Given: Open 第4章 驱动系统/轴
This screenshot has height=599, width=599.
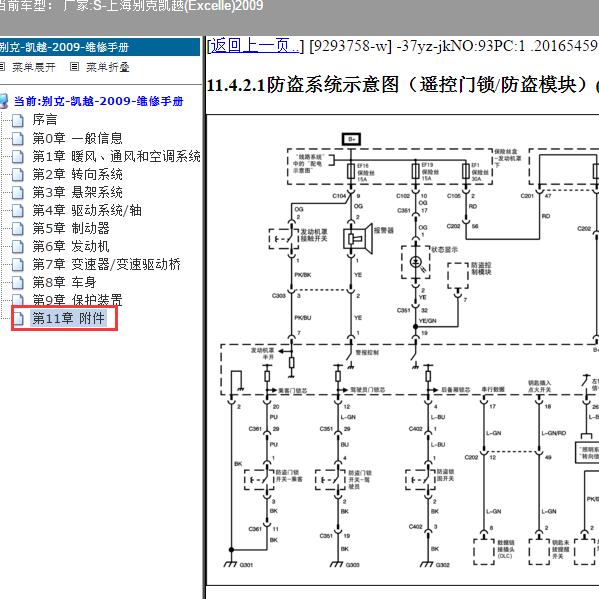Looking at the screenshot, I should [x=87, y=210].
